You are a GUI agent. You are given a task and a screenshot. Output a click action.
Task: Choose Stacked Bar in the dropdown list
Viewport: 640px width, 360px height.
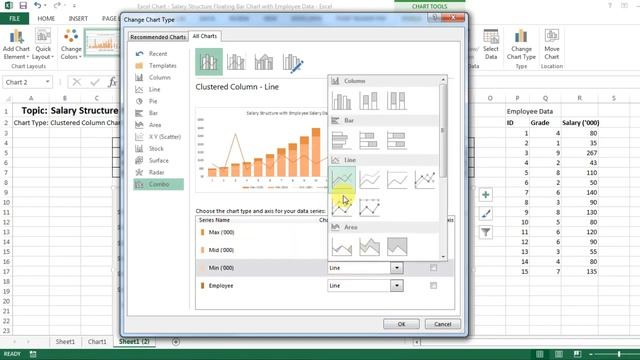click(369, 140)
